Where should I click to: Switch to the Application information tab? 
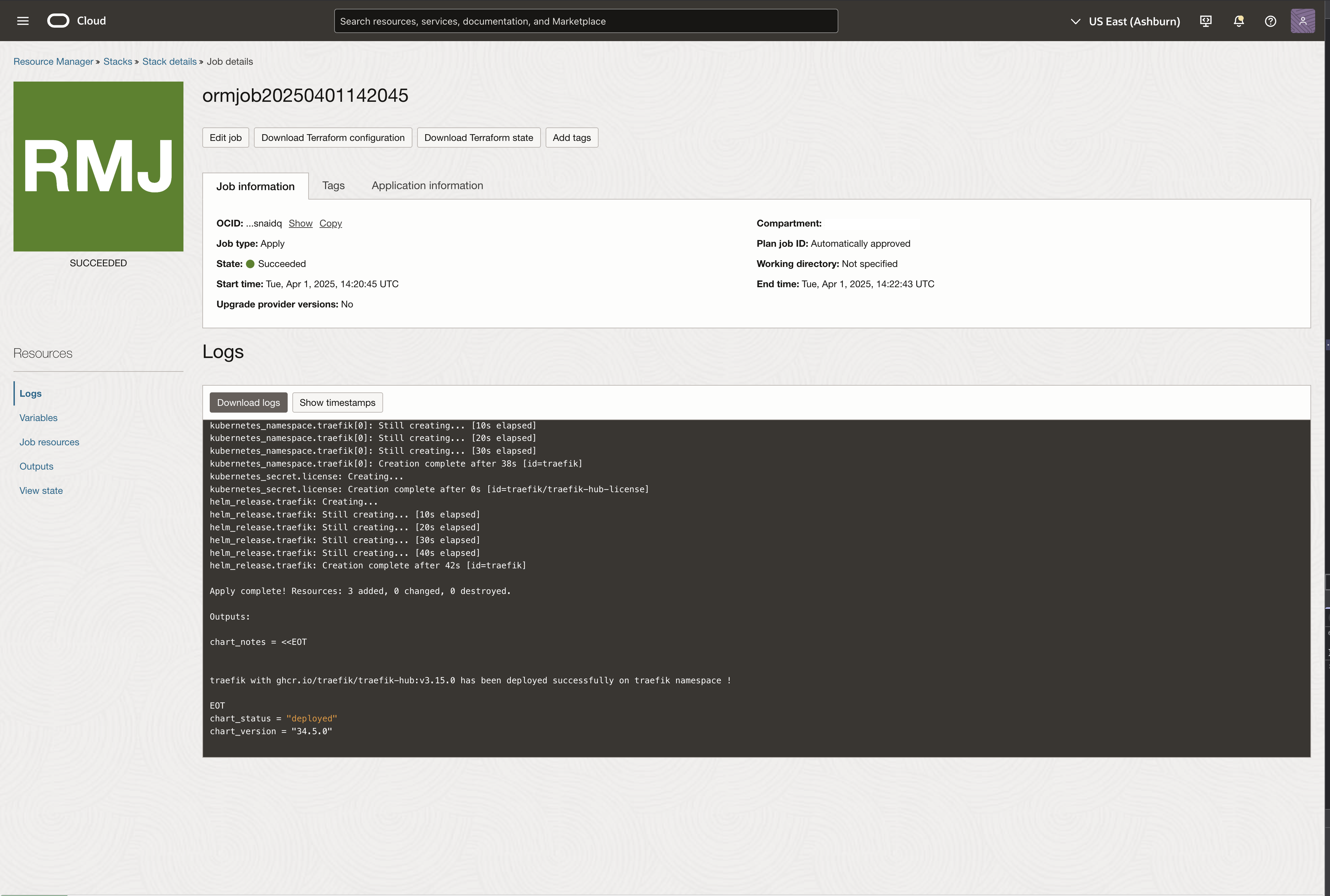(427, 186)
